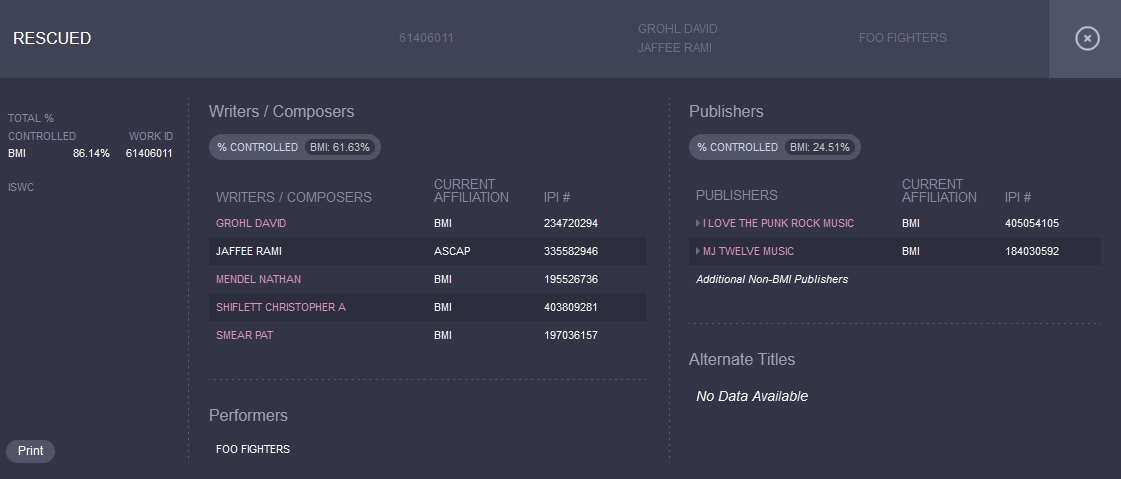Select publisher IPI number 184030592
This screenshot has width=1121, height=479.
pyautogui.click(x=1032, y=251)
